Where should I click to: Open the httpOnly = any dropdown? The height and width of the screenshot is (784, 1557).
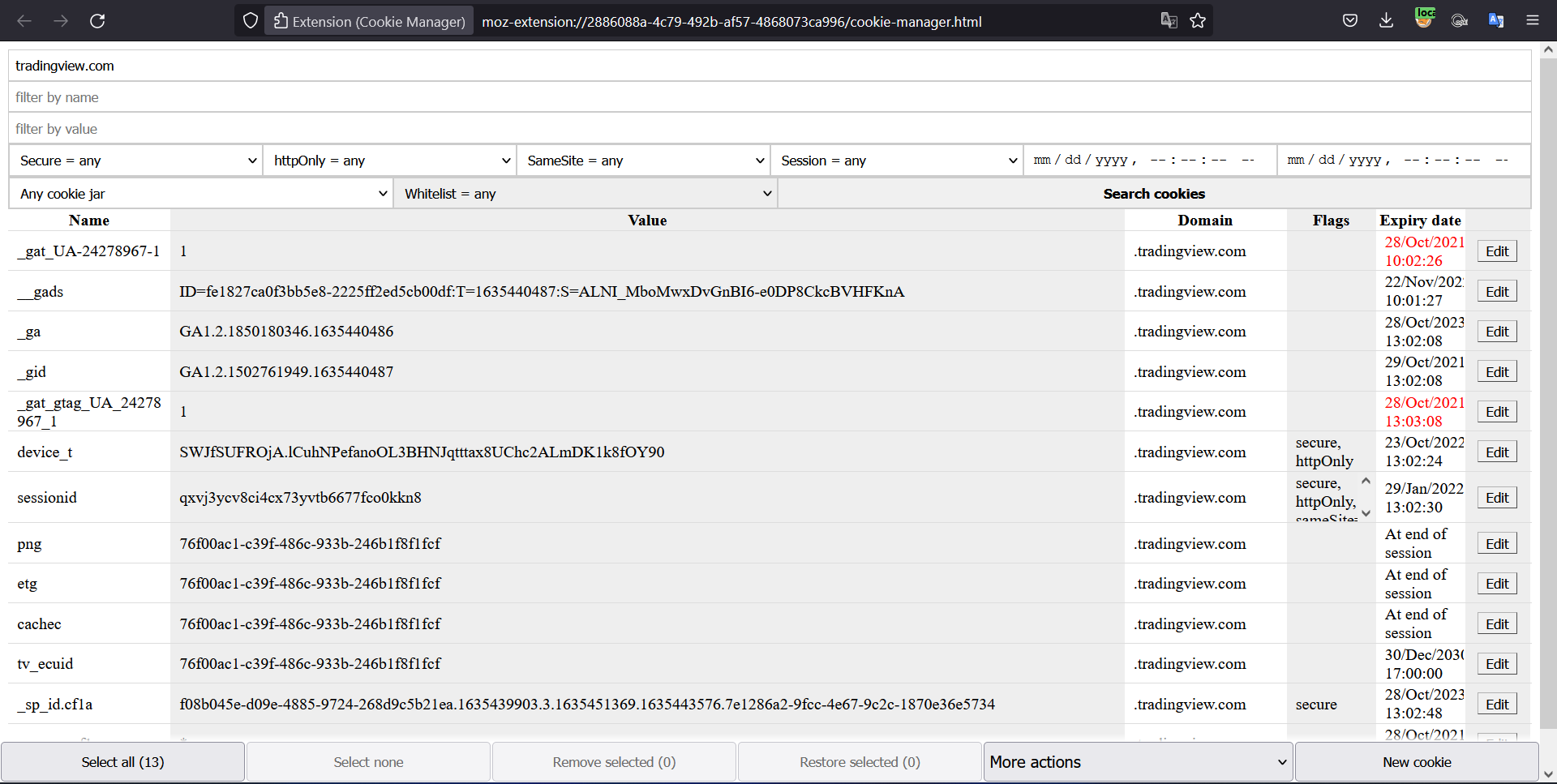[x=389, y=161]
